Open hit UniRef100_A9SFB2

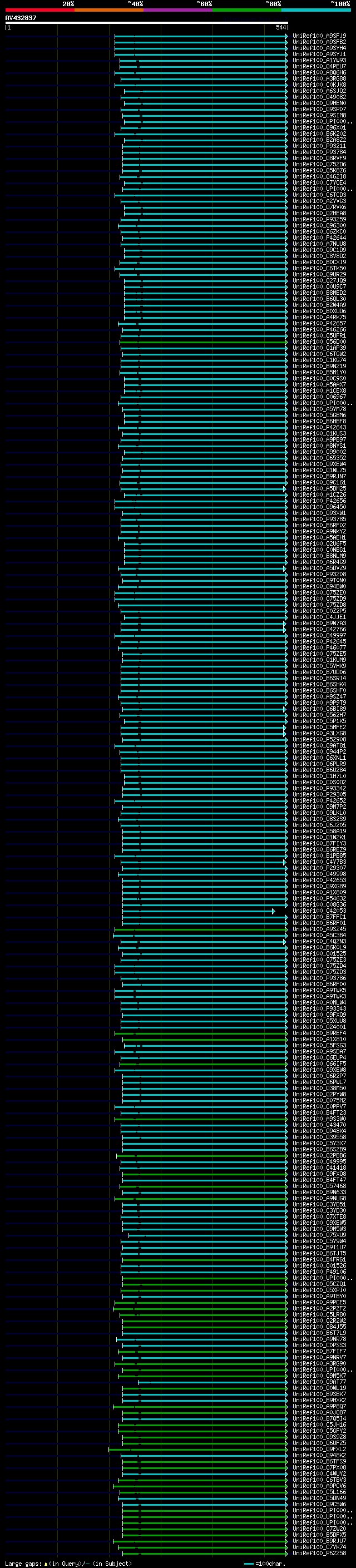(x=319, y=42)
